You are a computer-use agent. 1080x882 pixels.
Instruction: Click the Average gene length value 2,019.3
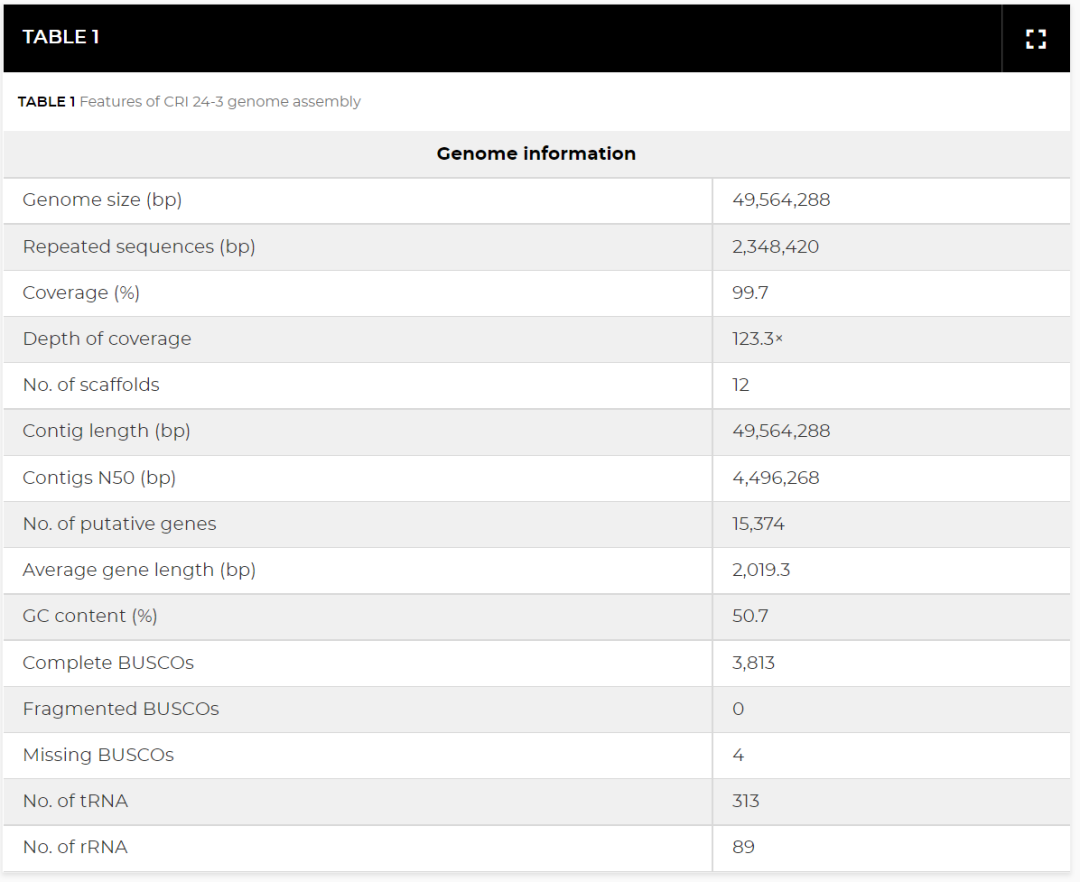[x=761, y=570]
